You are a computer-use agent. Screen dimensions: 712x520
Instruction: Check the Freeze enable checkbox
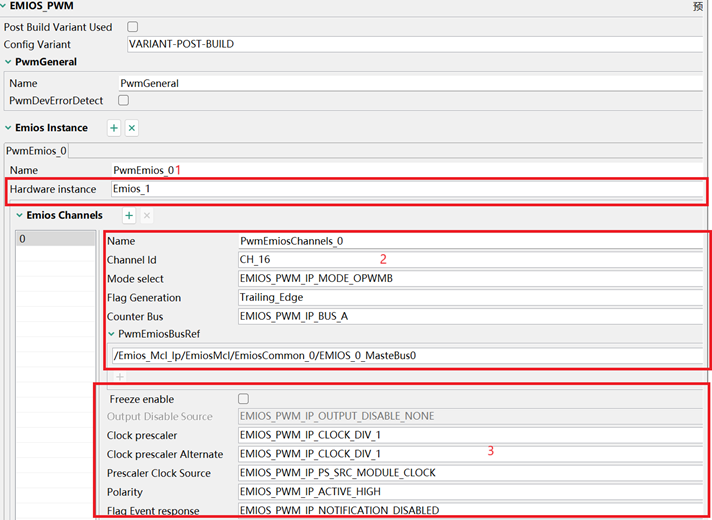pos(244,399)
